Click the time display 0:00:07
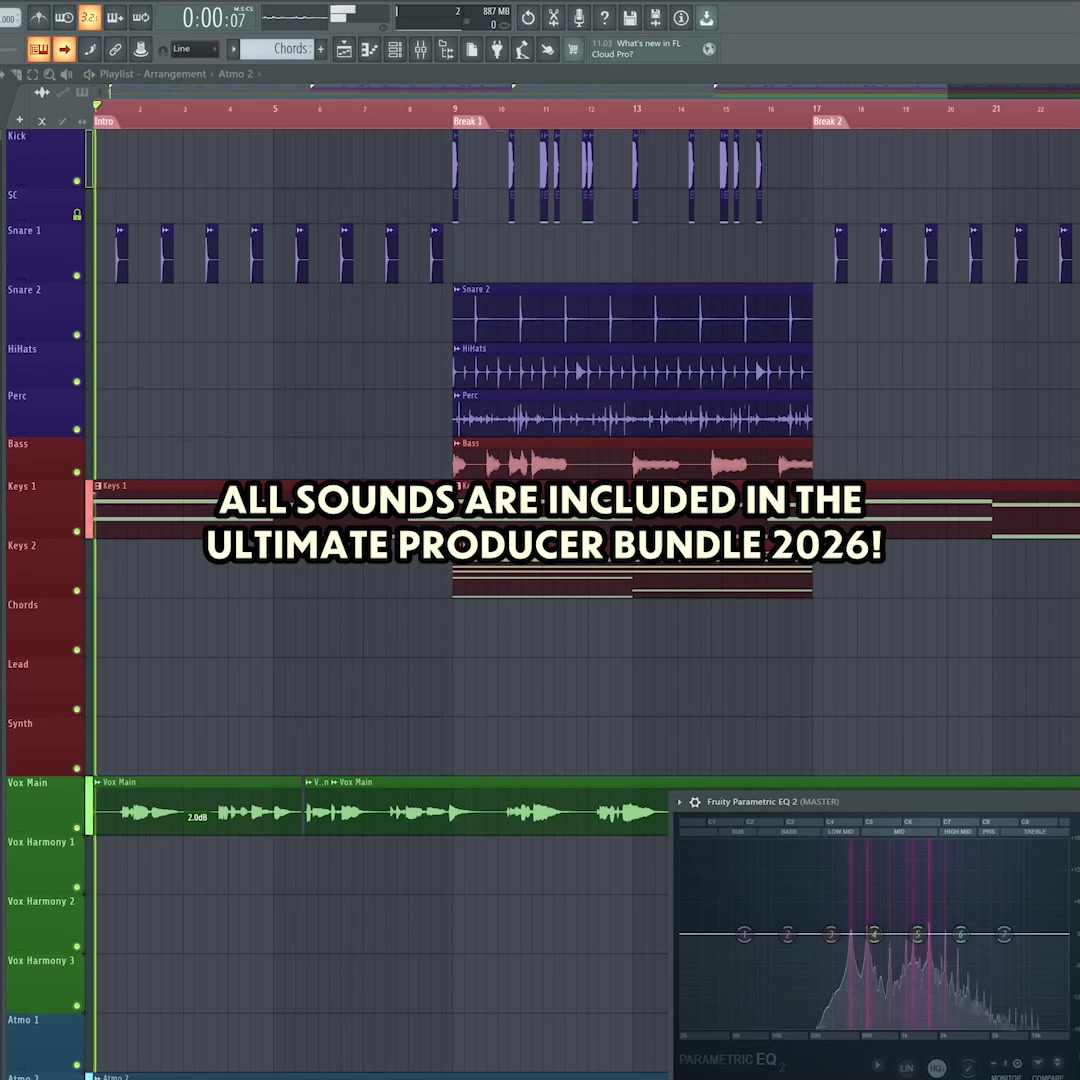 coord(214,18)
